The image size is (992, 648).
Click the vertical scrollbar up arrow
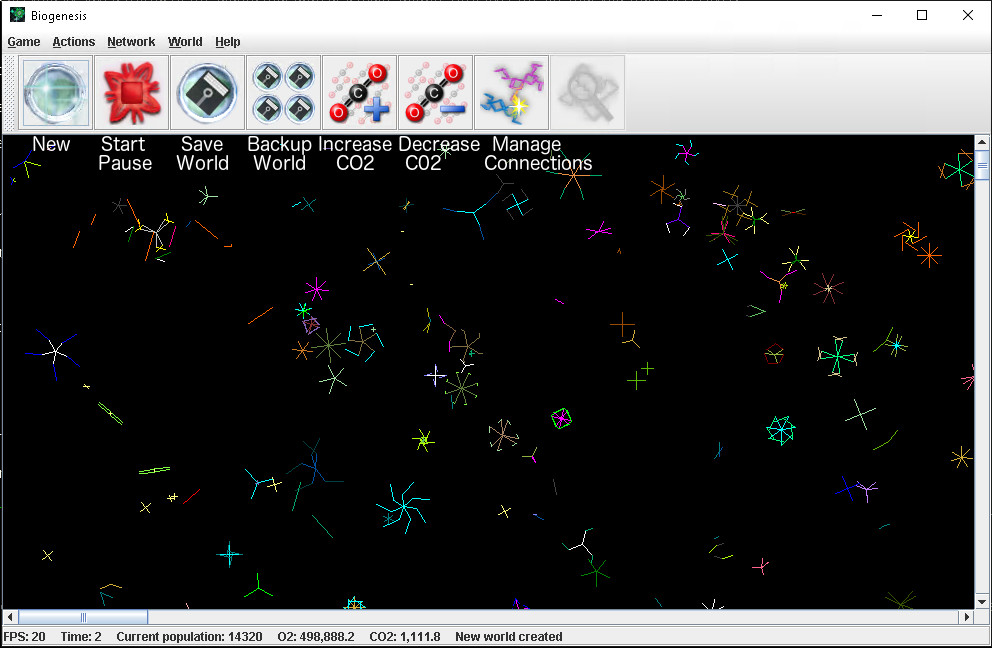[x=983, y=143]
